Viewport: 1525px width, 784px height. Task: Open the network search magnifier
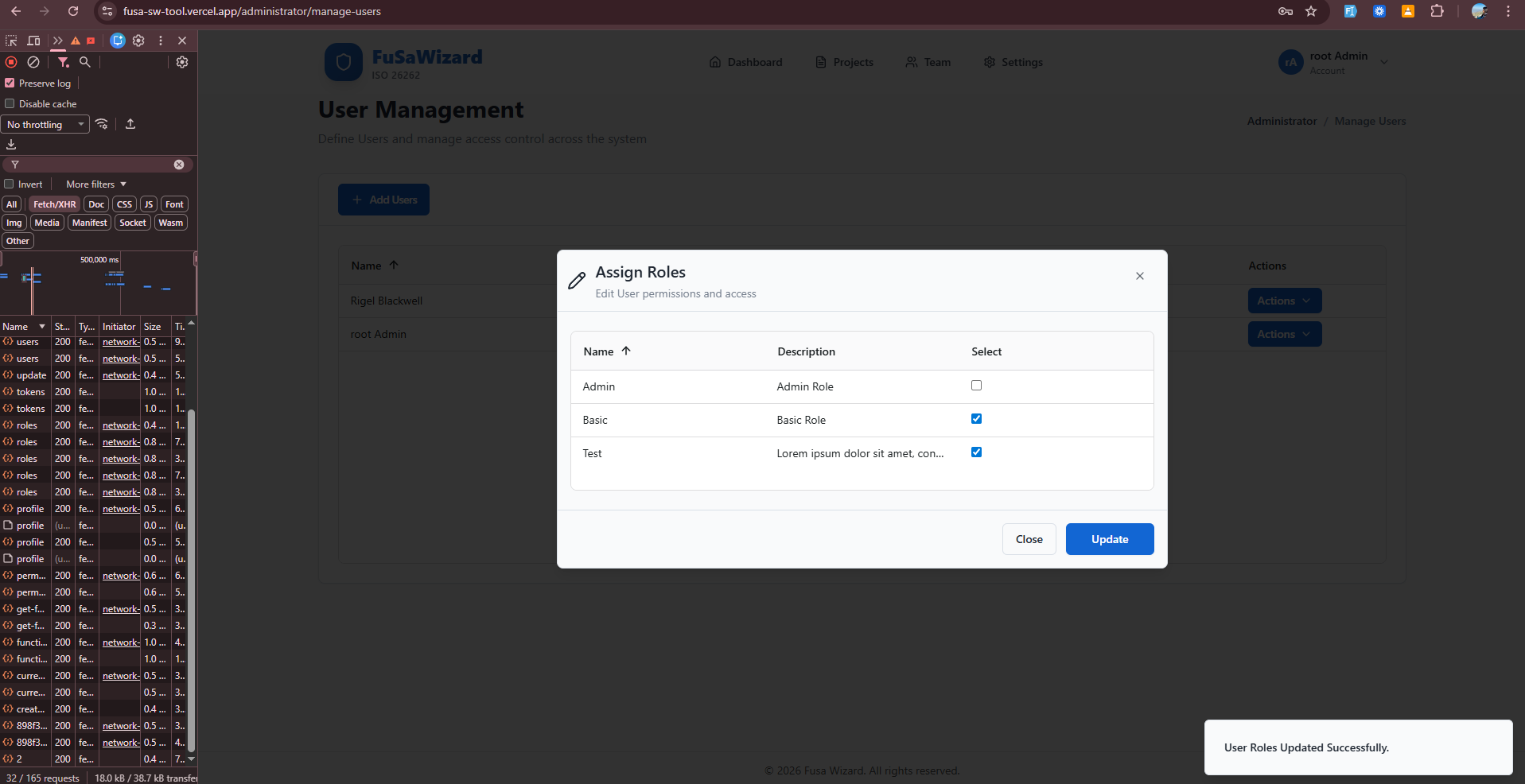tap(85, 62)
